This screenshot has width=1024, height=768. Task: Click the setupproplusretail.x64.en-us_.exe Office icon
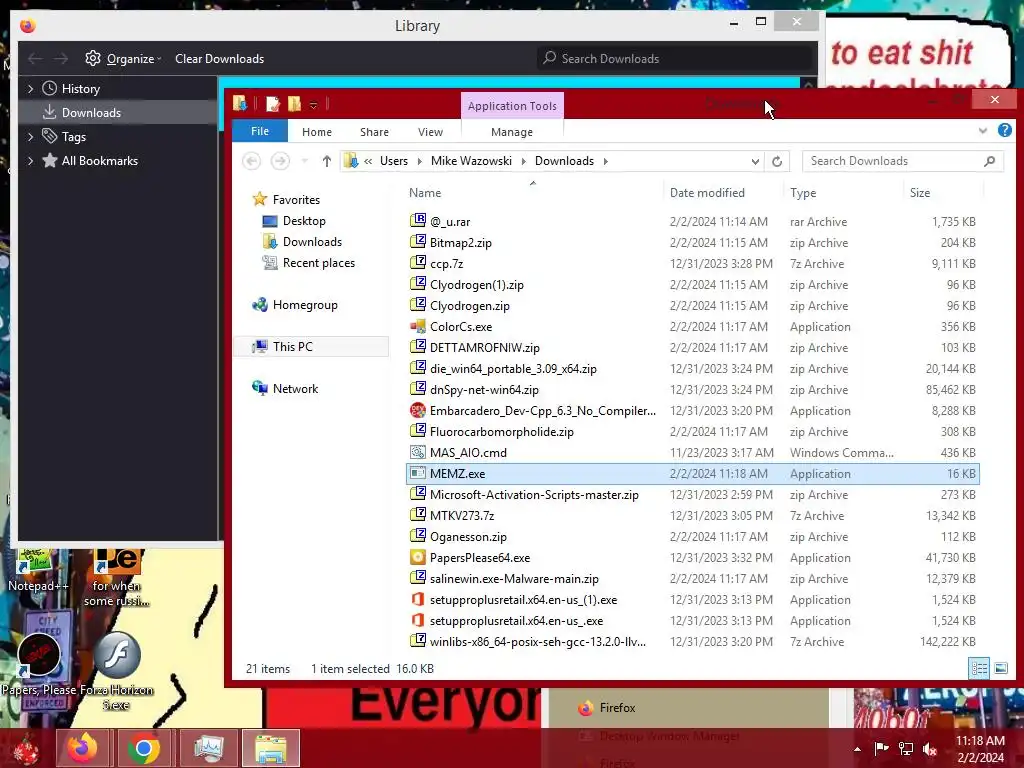pos(418,620)
